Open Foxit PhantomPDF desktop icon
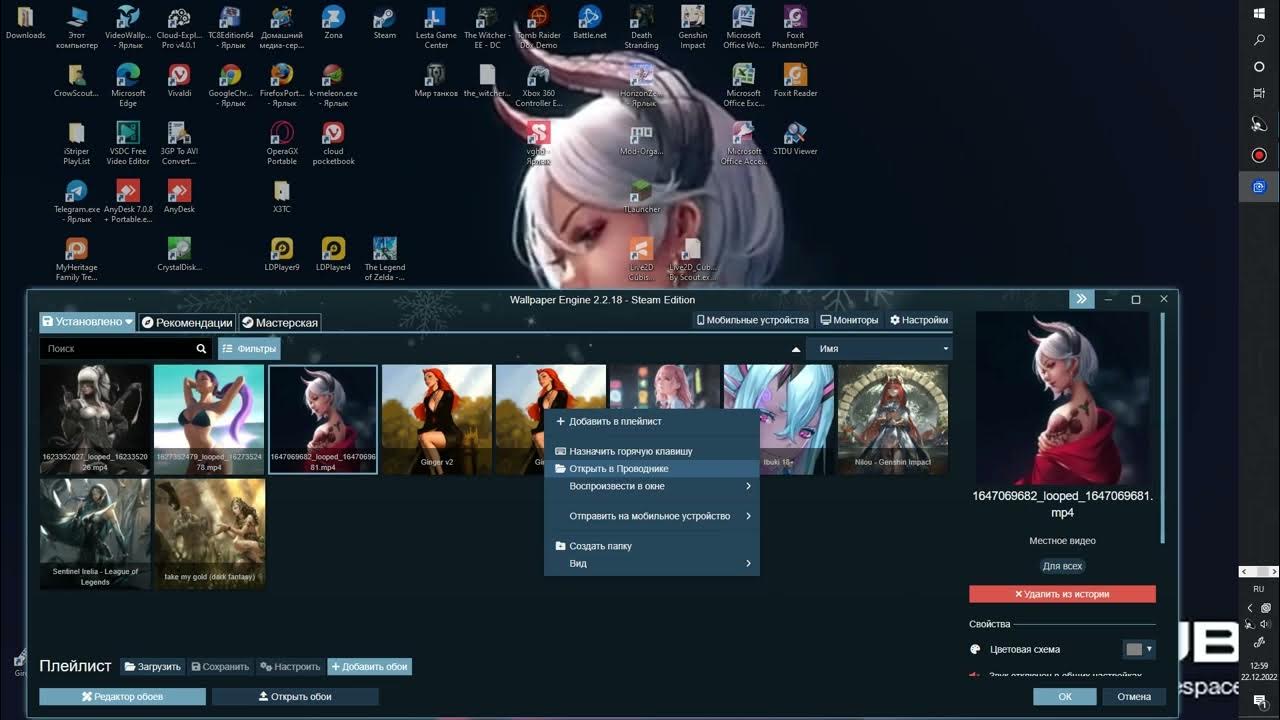Viewport: 1280px width, 720px height. point(795,27)
